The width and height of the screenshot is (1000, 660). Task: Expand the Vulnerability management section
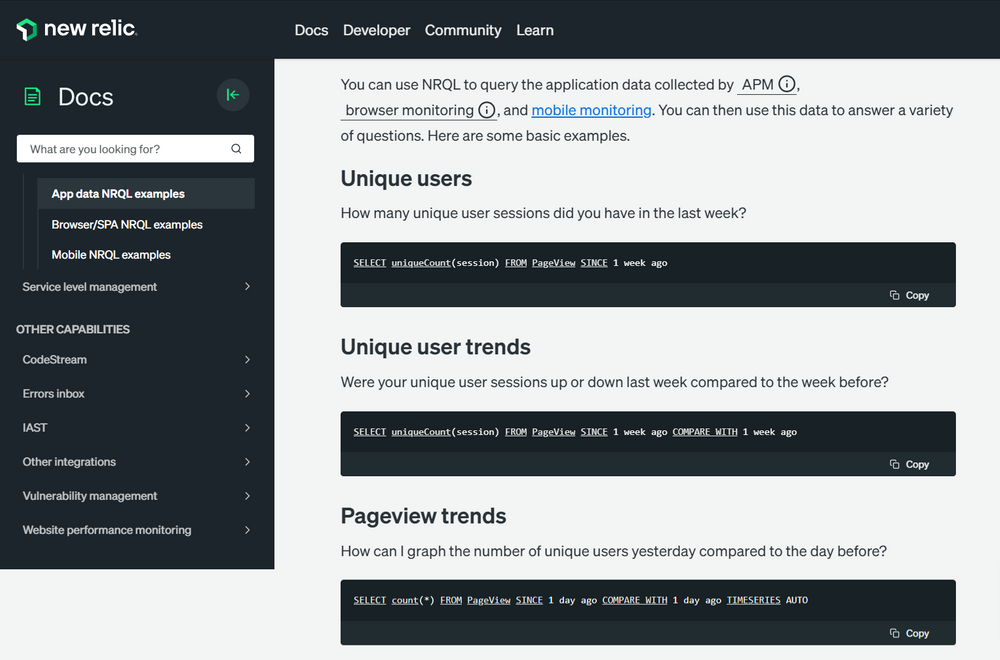pyautogui.click(x=247, y=496)
